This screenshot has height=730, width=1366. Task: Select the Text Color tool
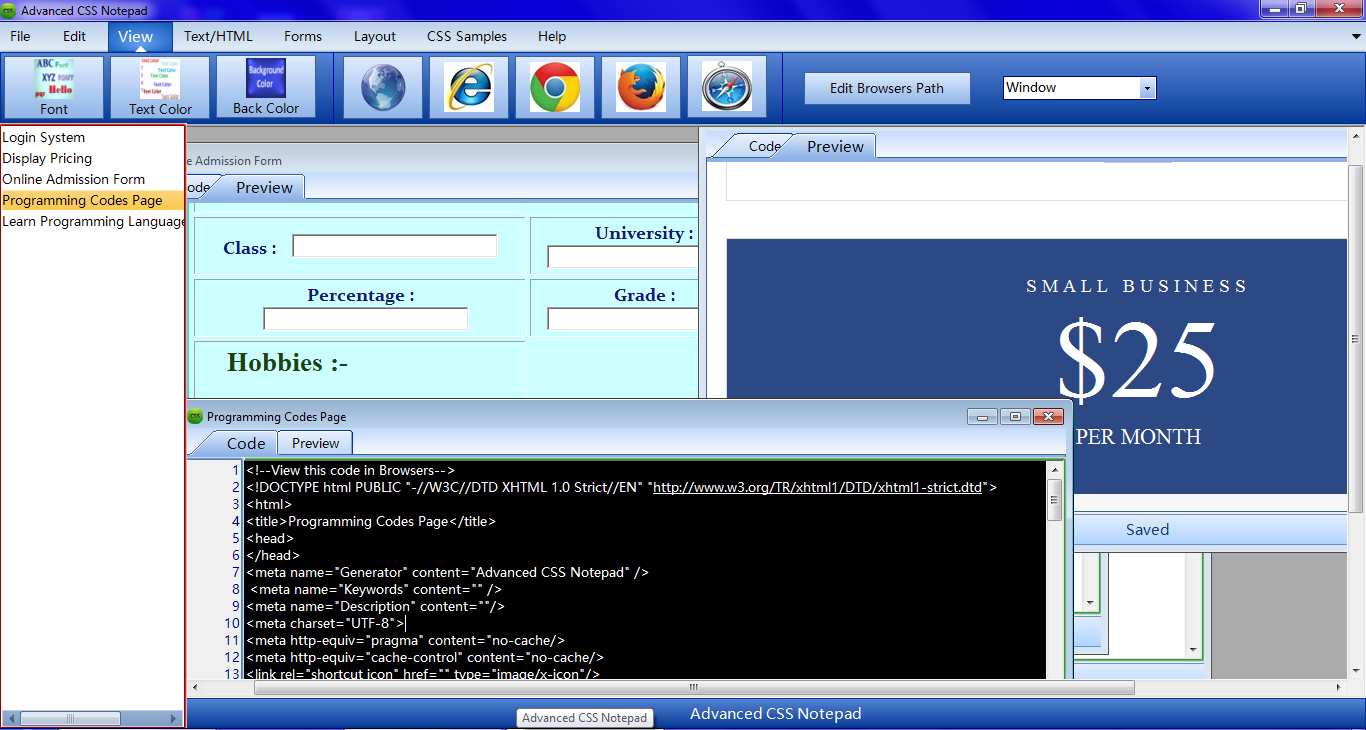[160, 86]
